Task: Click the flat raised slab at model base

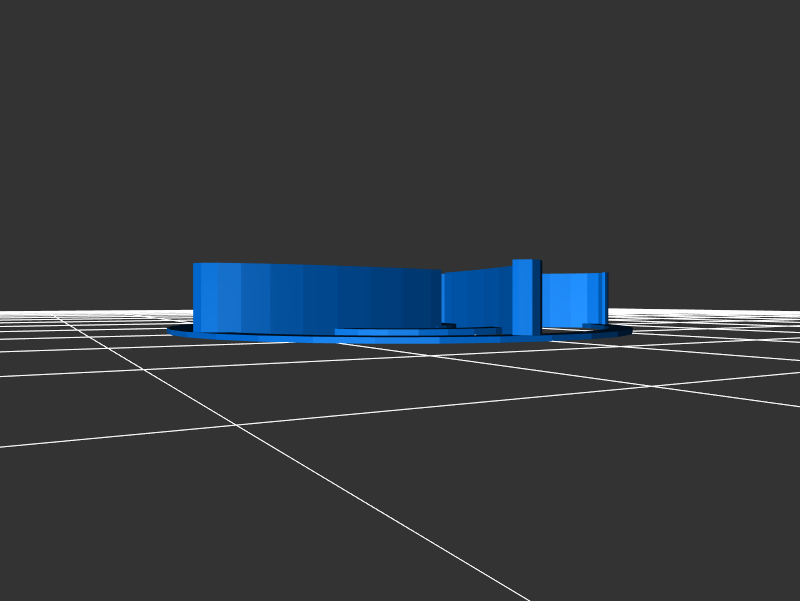Action: click(400, 331)
